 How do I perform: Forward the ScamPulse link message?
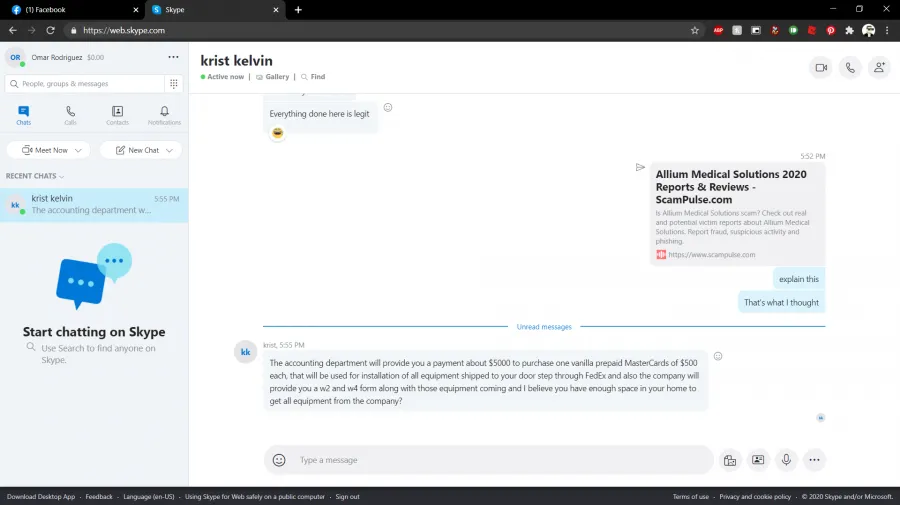click(x=640, y=168)
